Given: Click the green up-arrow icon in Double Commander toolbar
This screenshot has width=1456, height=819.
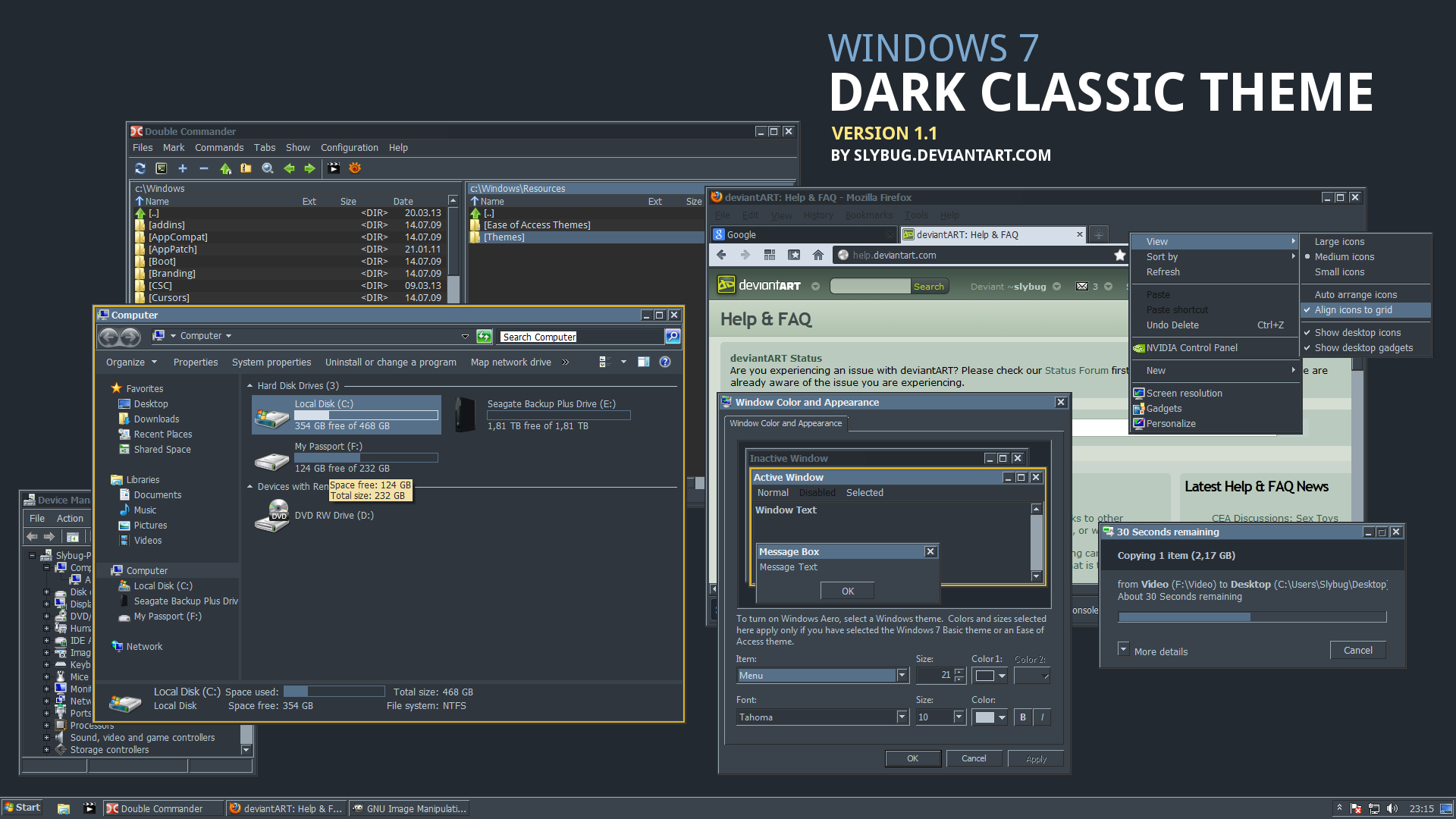Looking at the screenshot, I should click(x=225, y=168).
